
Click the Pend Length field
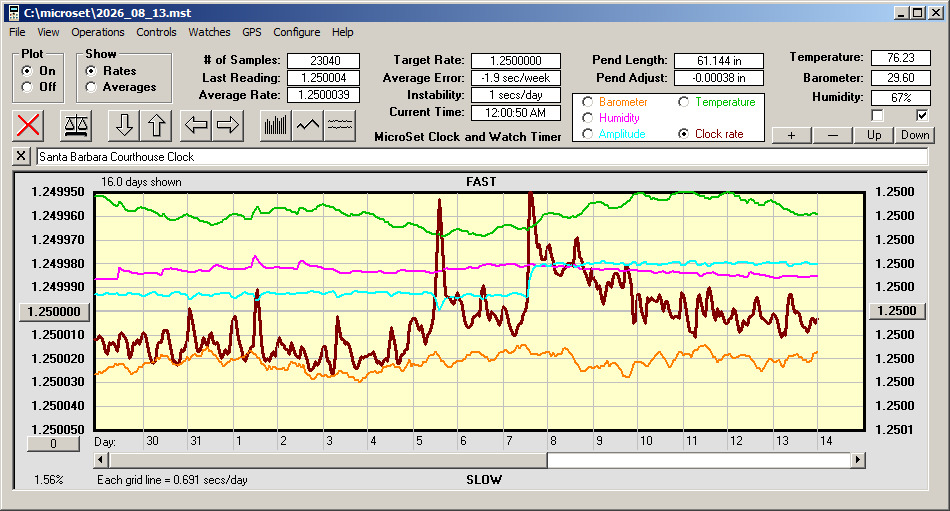click(719, 61)
